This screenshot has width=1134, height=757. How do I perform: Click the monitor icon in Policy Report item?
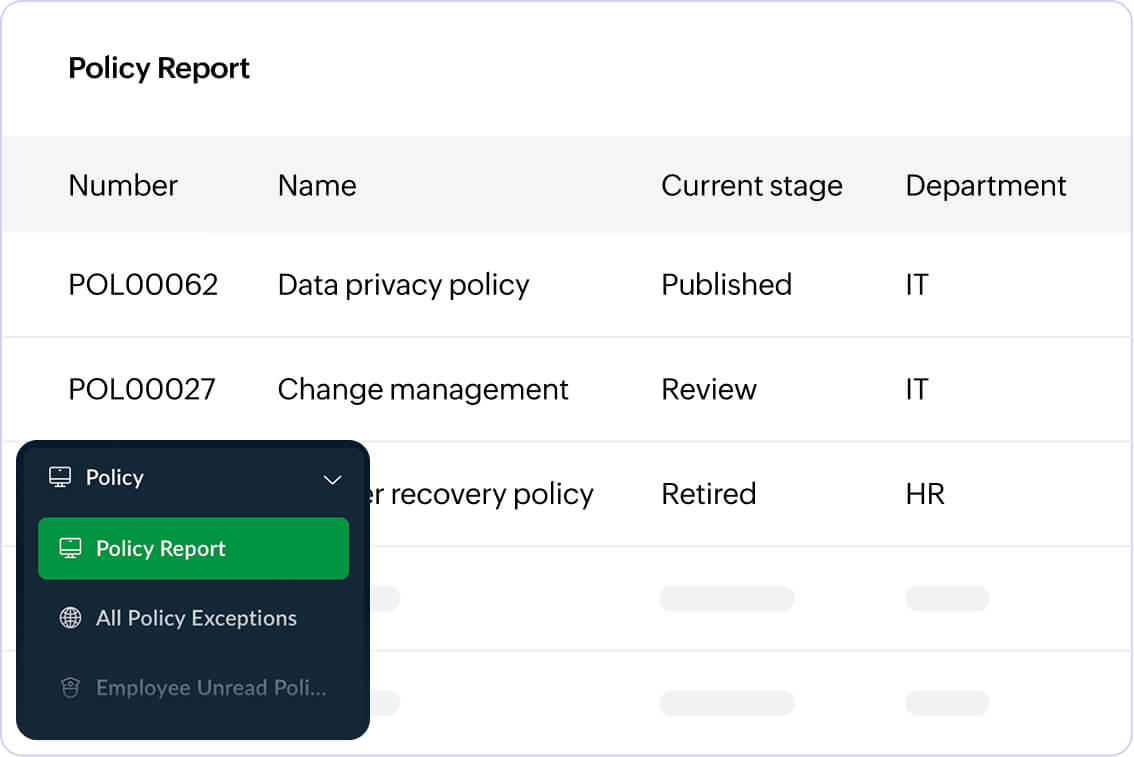coord(70,548)
